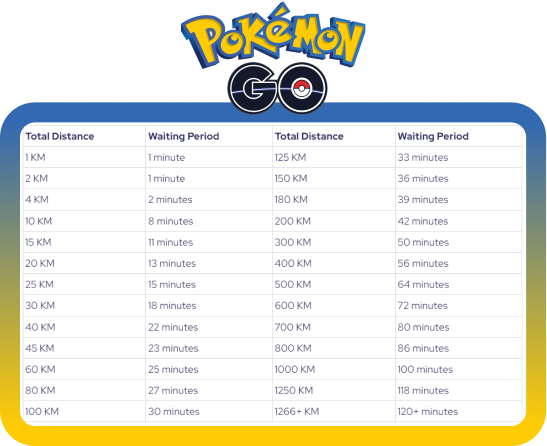This screenshot has width=547, height=446.
Task: Click the Pokémon logo text
Action: (273, 35)
